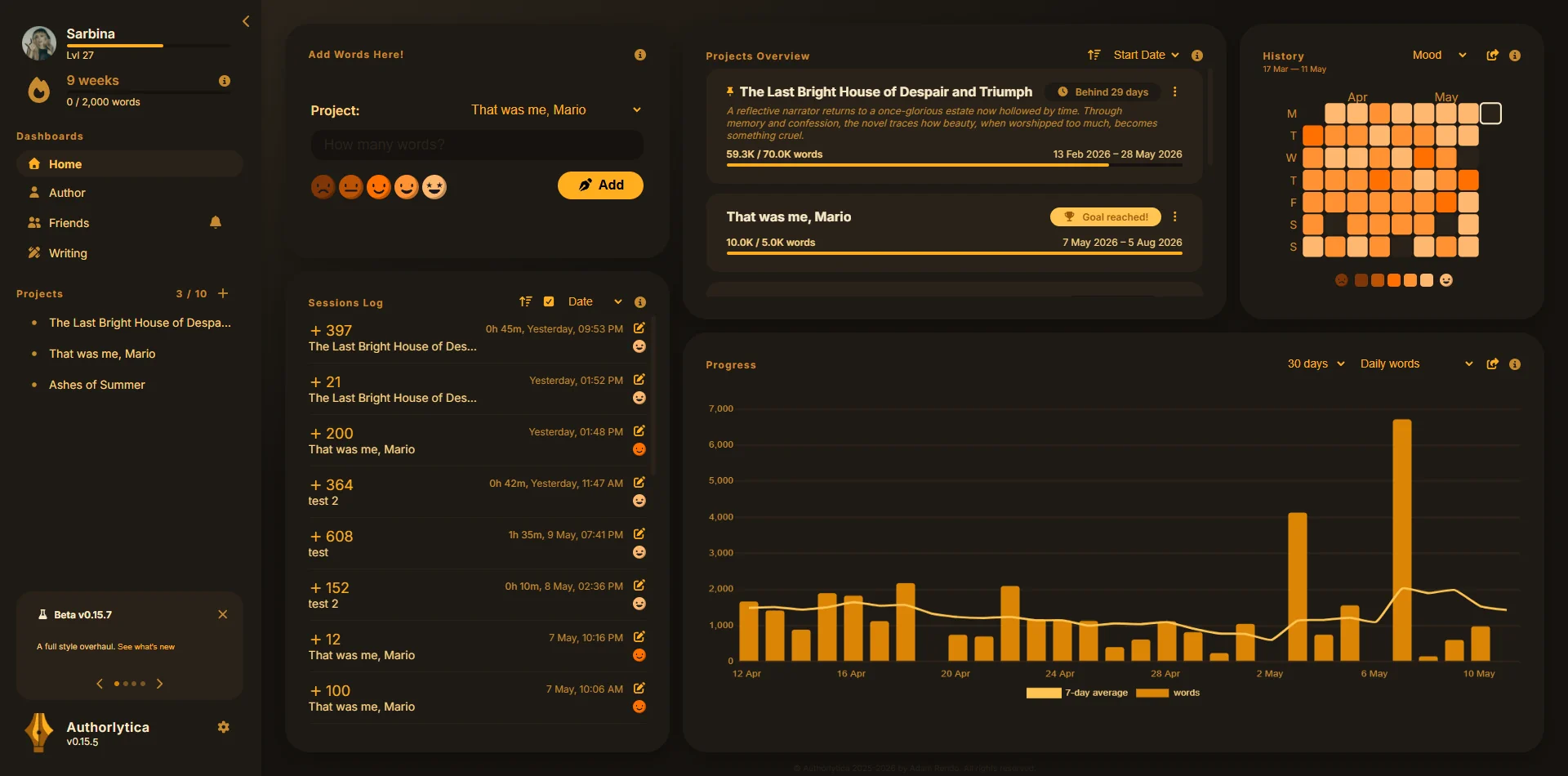Screen dimensions: 1568x776
Task: Select the happy grinning mood face
Action: pyautogui.click(x=407, y=187)
